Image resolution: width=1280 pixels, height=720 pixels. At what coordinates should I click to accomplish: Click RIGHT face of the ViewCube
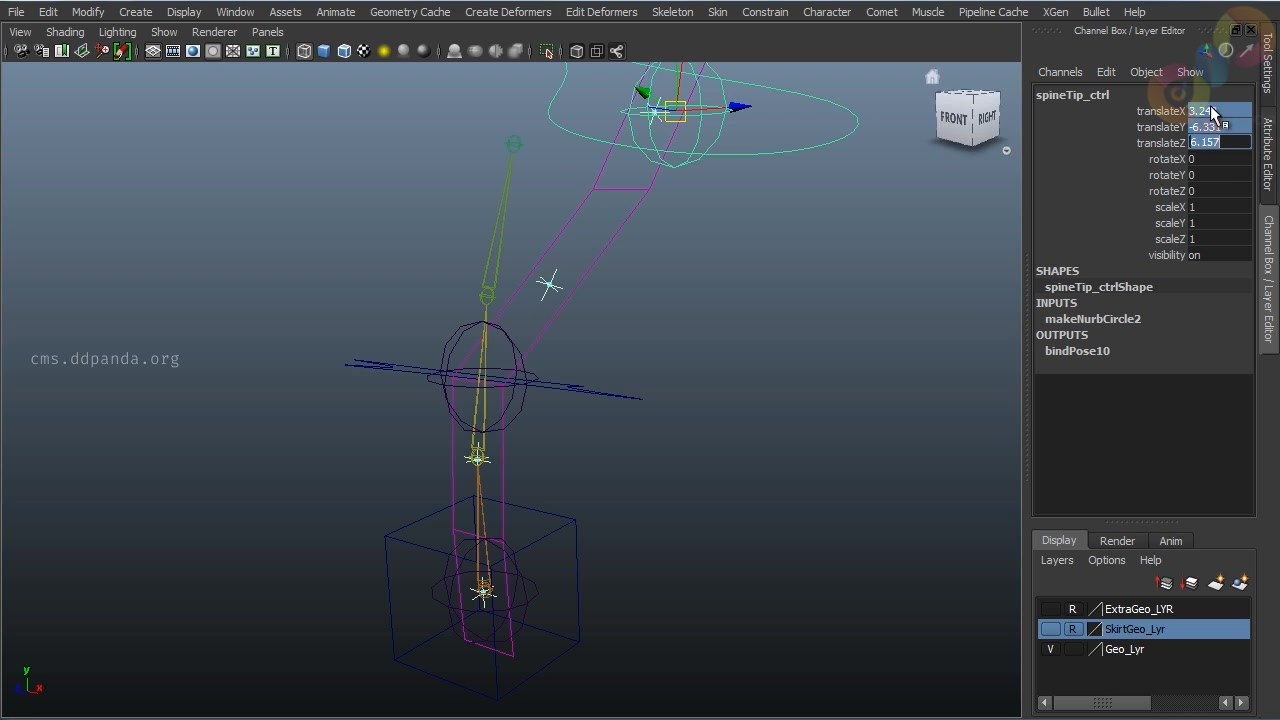pyautogui.click(x=987, y=117)
